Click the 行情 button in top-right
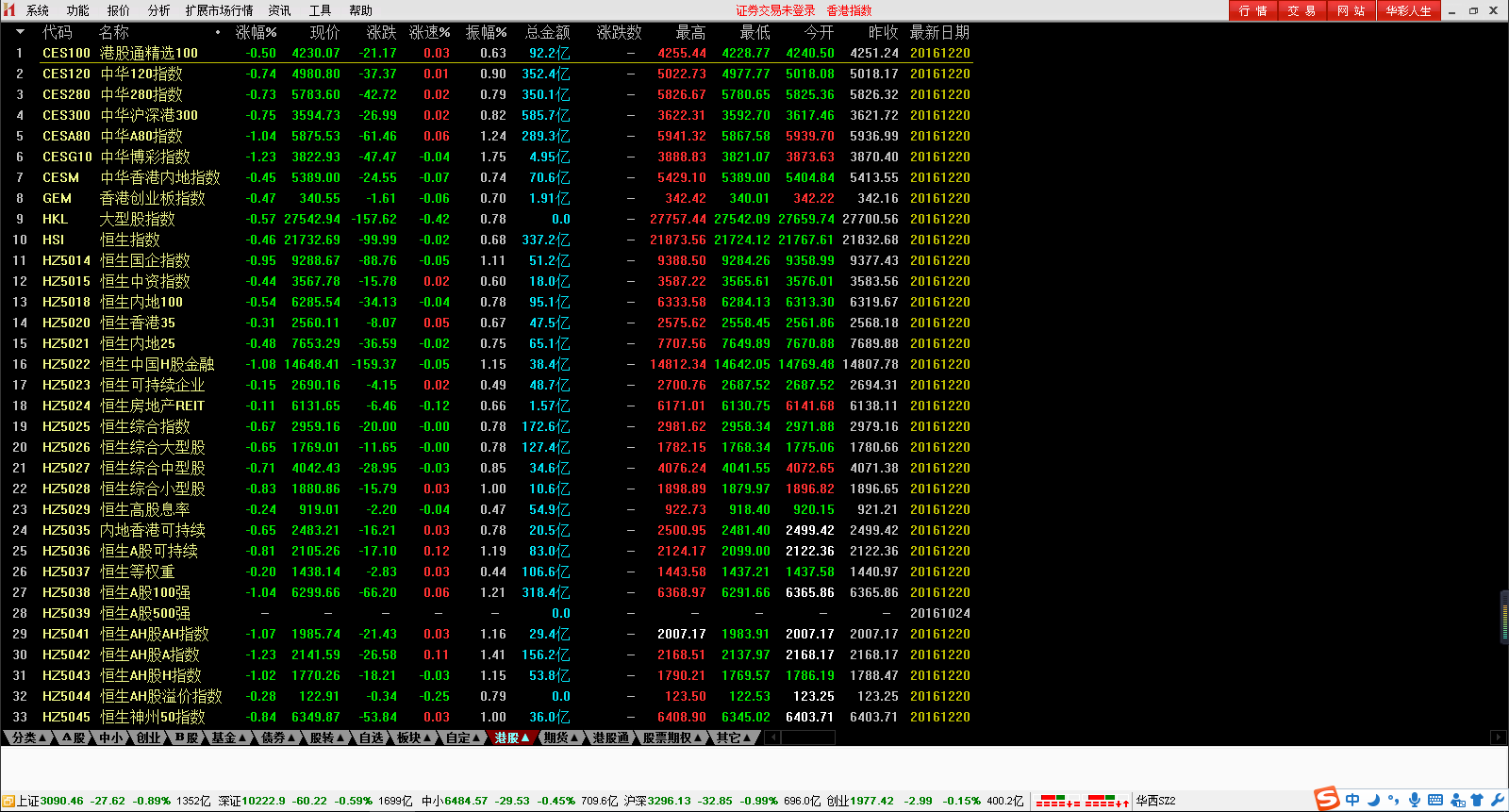This screenshot has width=1509, height=812. point(1252,10)
